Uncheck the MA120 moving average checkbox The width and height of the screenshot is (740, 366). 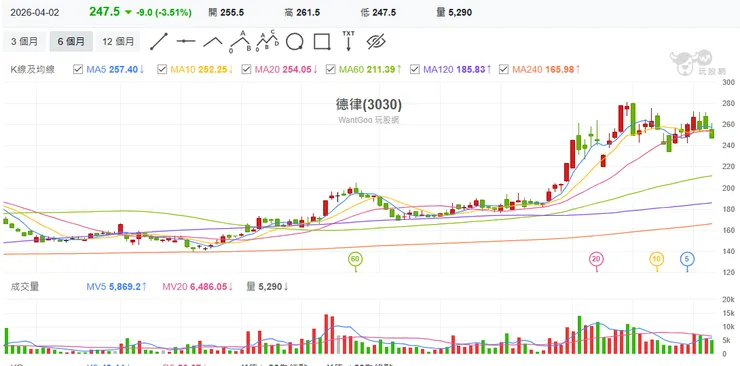[415, 69]
